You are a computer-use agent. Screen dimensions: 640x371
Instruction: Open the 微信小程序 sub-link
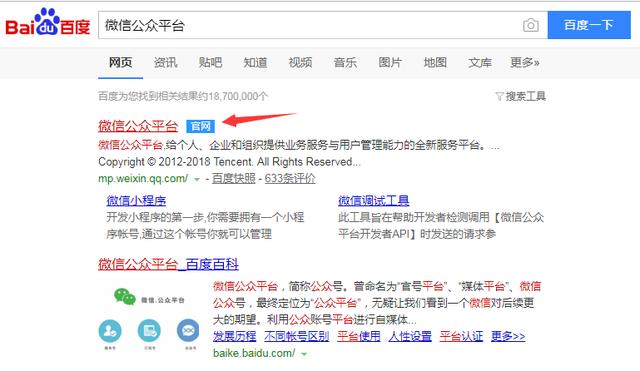pyautogui.click(x=136, y=201)
